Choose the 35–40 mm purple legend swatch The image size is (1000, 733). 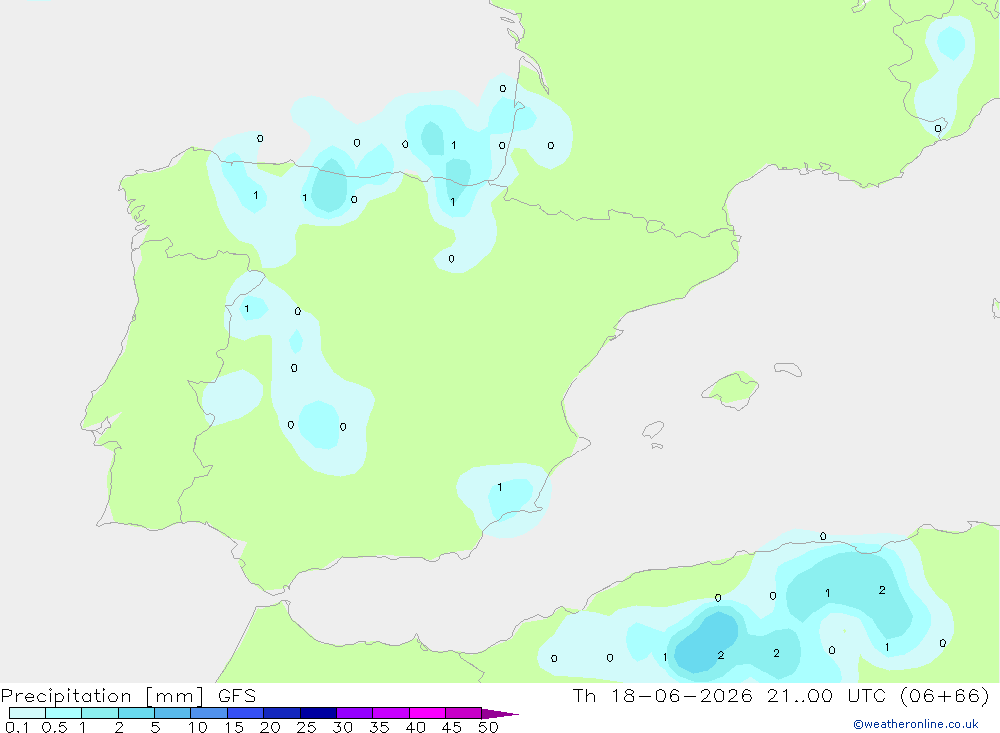(x=390, y=713)
